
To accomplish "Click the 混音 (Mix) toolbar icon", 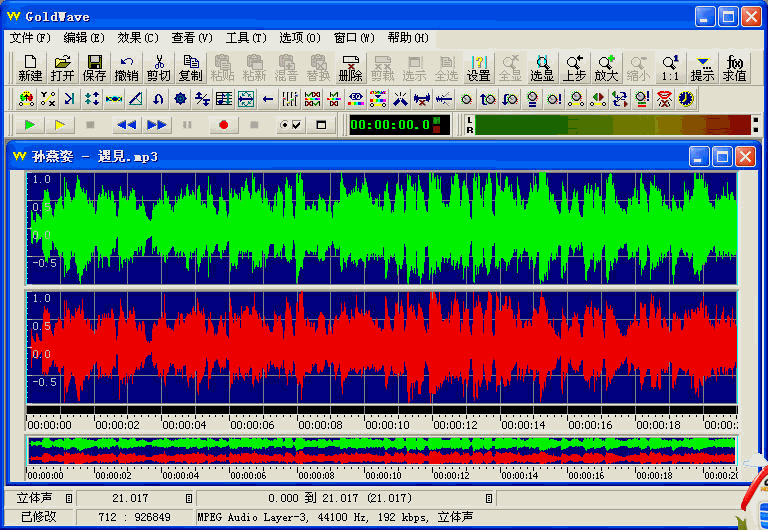I will (x=287, y=68).
